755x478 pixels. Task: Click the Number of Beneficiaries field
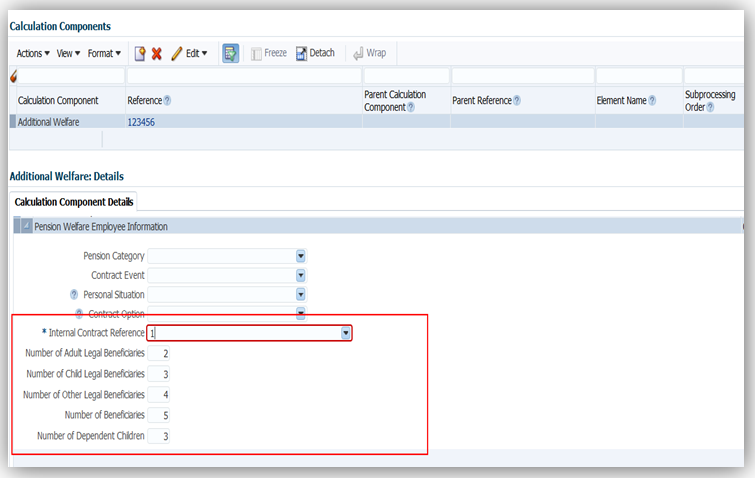(158, 415)
